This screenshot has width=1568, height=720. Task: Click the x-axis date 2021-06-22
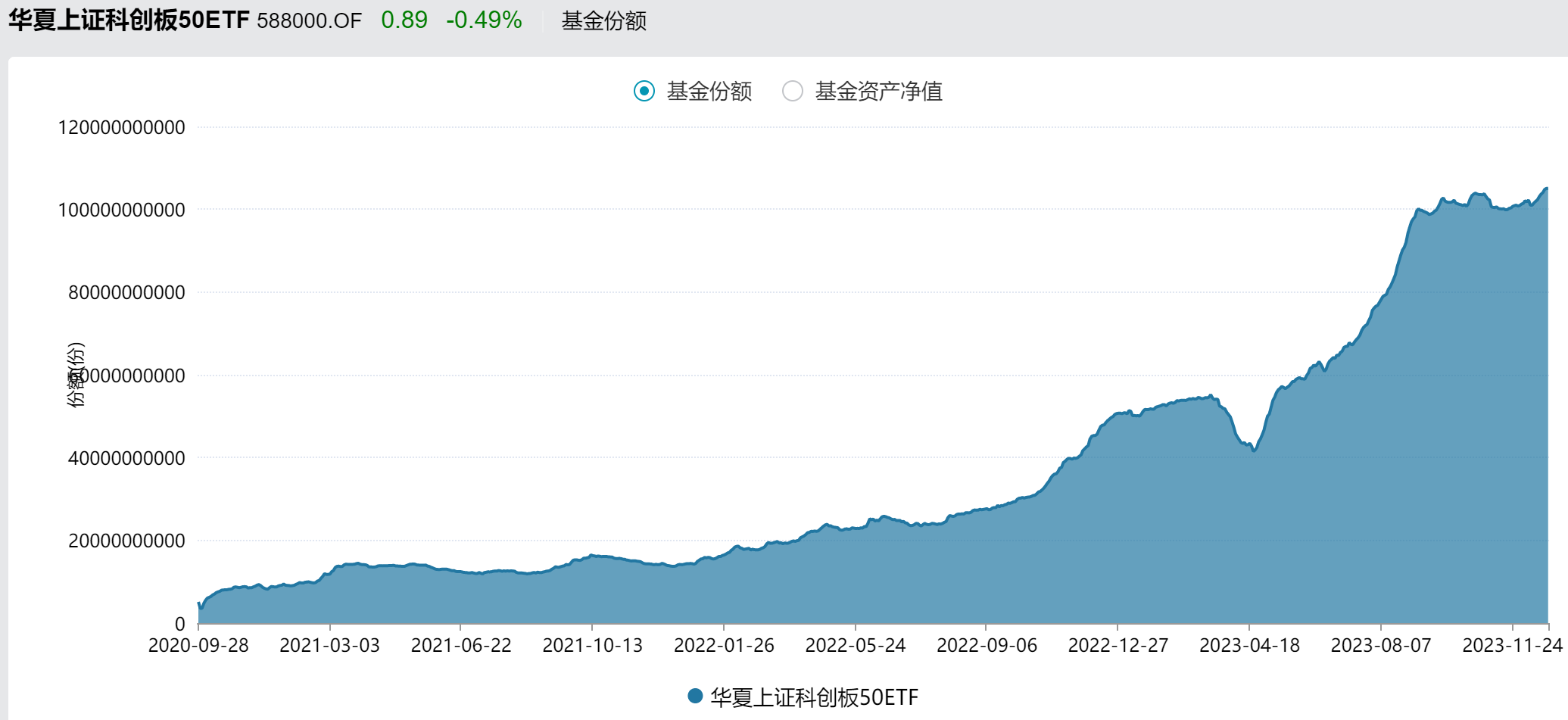(461, 646)
